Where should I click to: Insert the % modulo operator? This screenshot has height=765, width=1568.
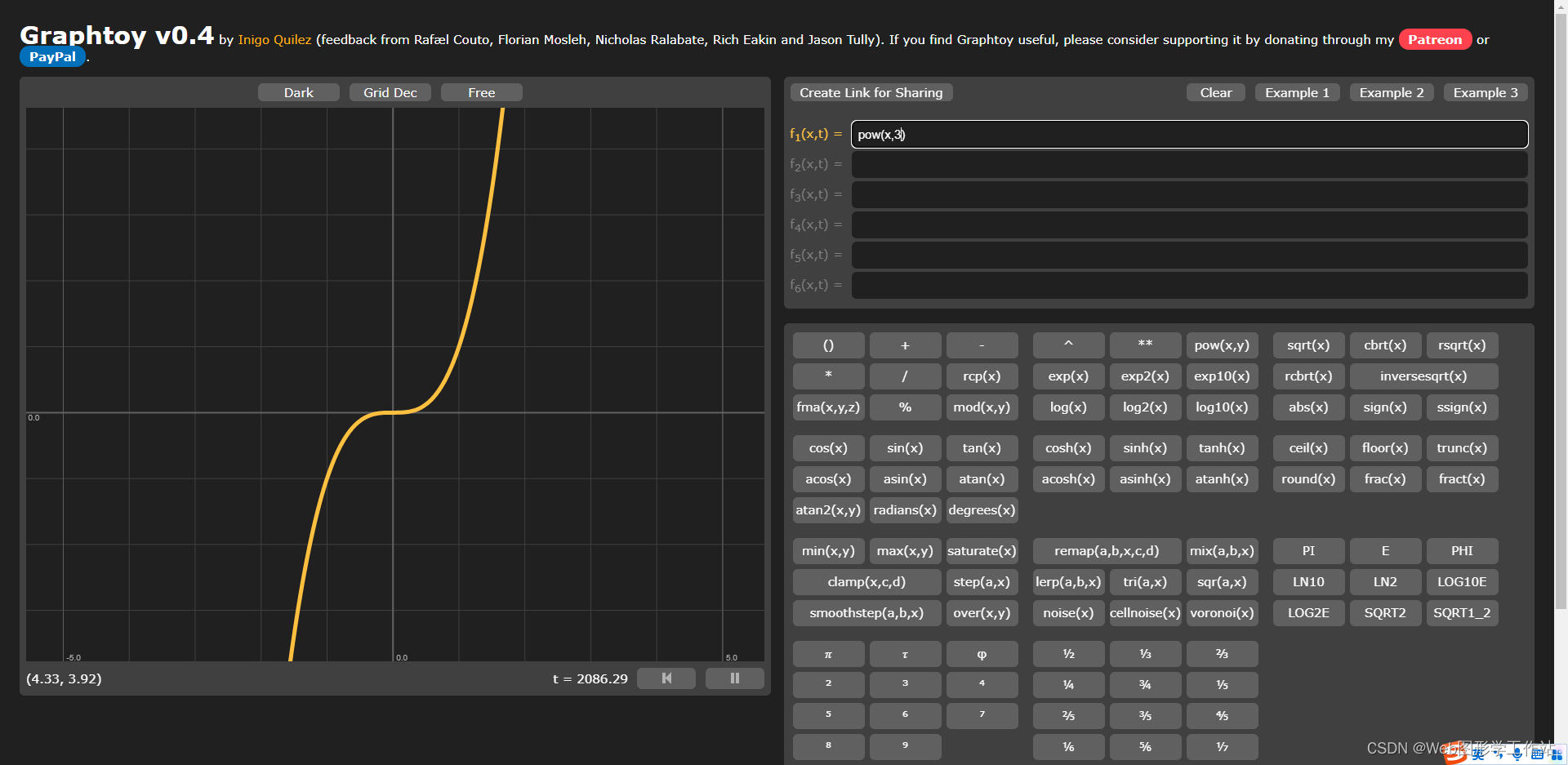coord(905,407)
